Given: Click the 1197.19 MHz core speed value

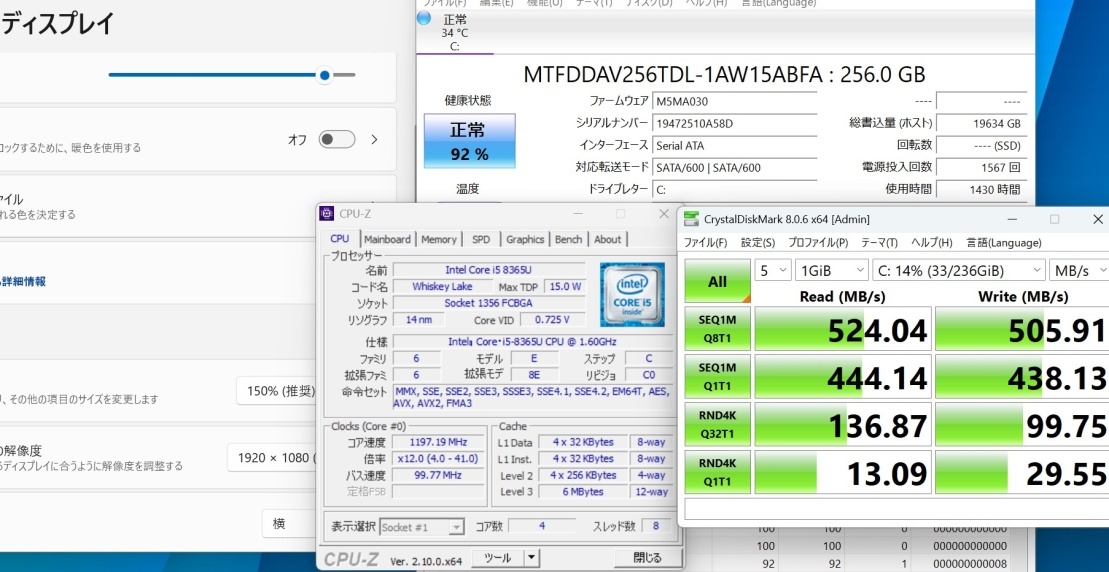Looking at the screenshot, I should pyautogui.click(x=439, y=443).
